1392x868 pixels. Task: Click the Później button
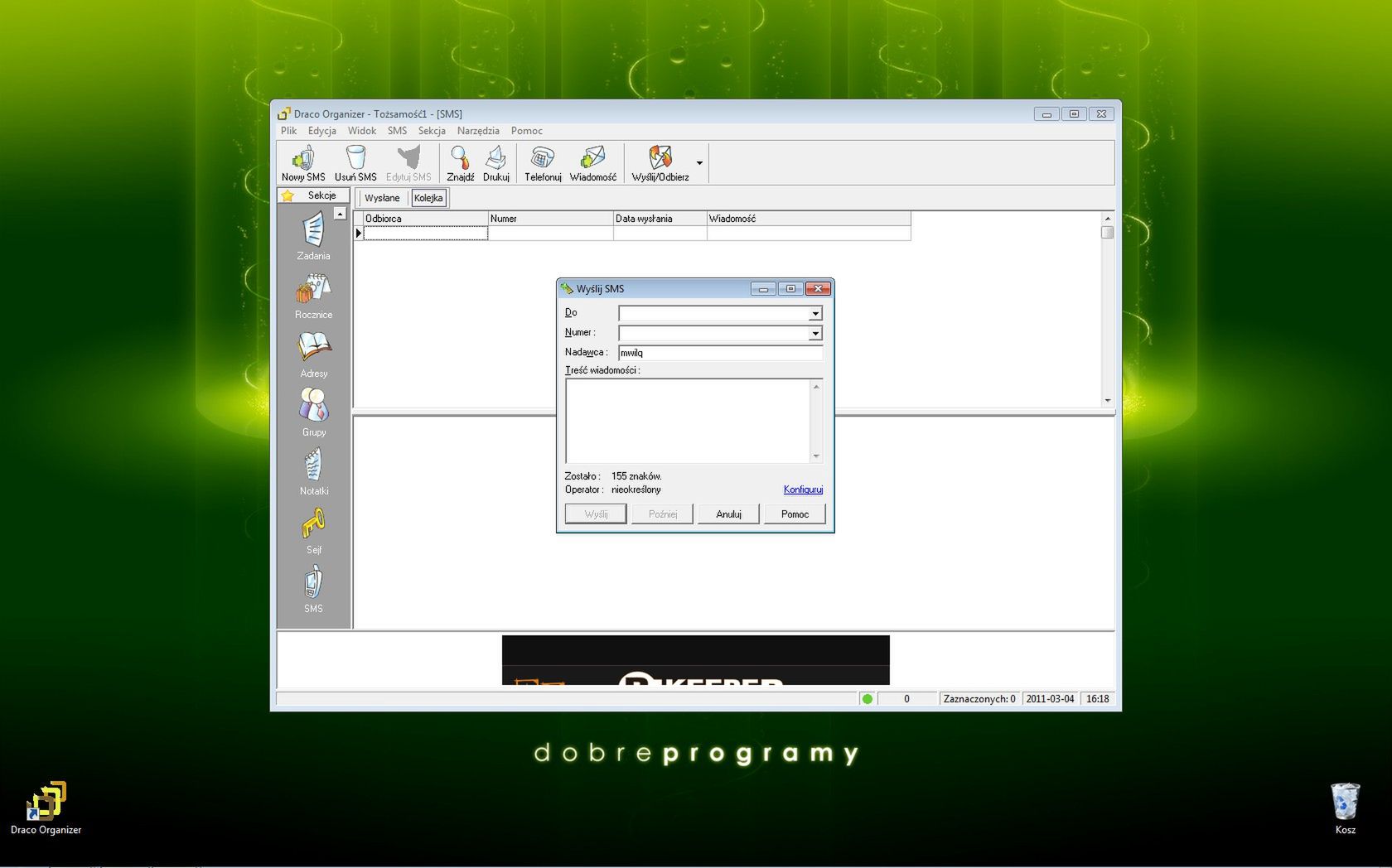pos(662,514)
